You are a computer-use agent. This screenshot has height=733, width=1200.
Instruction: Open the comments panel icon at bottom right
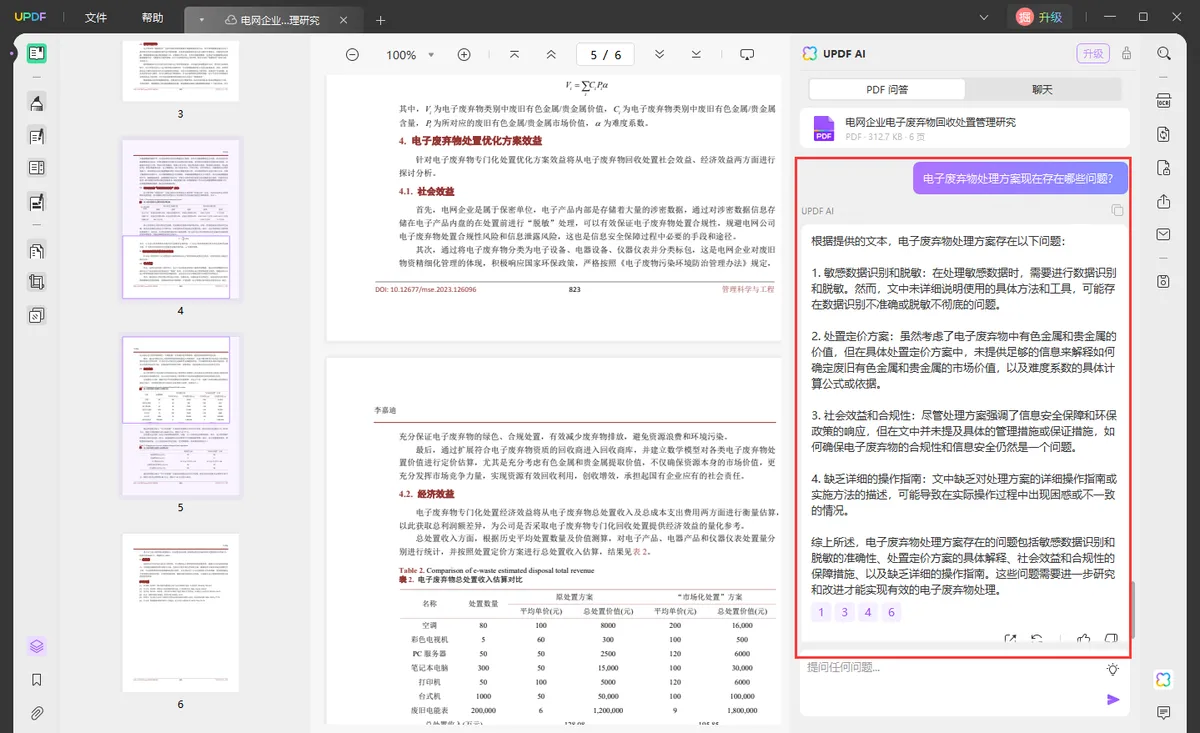pos(1164,713)
